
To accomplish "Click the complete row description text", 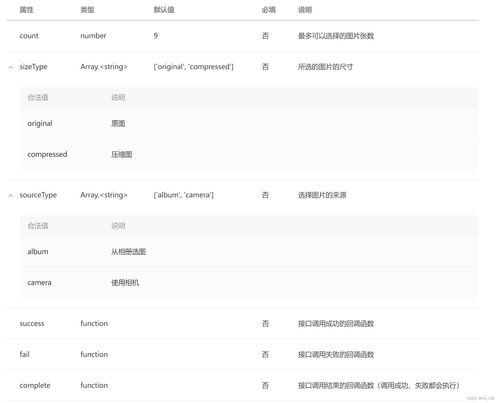I will click(x=379, y=385).
